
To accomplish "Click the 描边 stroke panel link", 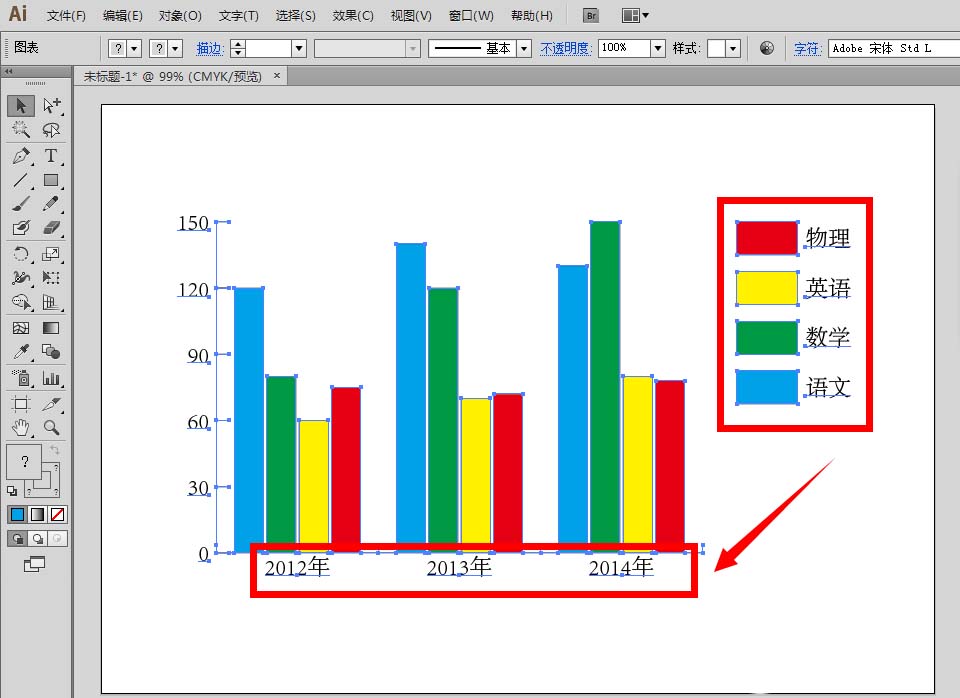I will click(210, 48).
